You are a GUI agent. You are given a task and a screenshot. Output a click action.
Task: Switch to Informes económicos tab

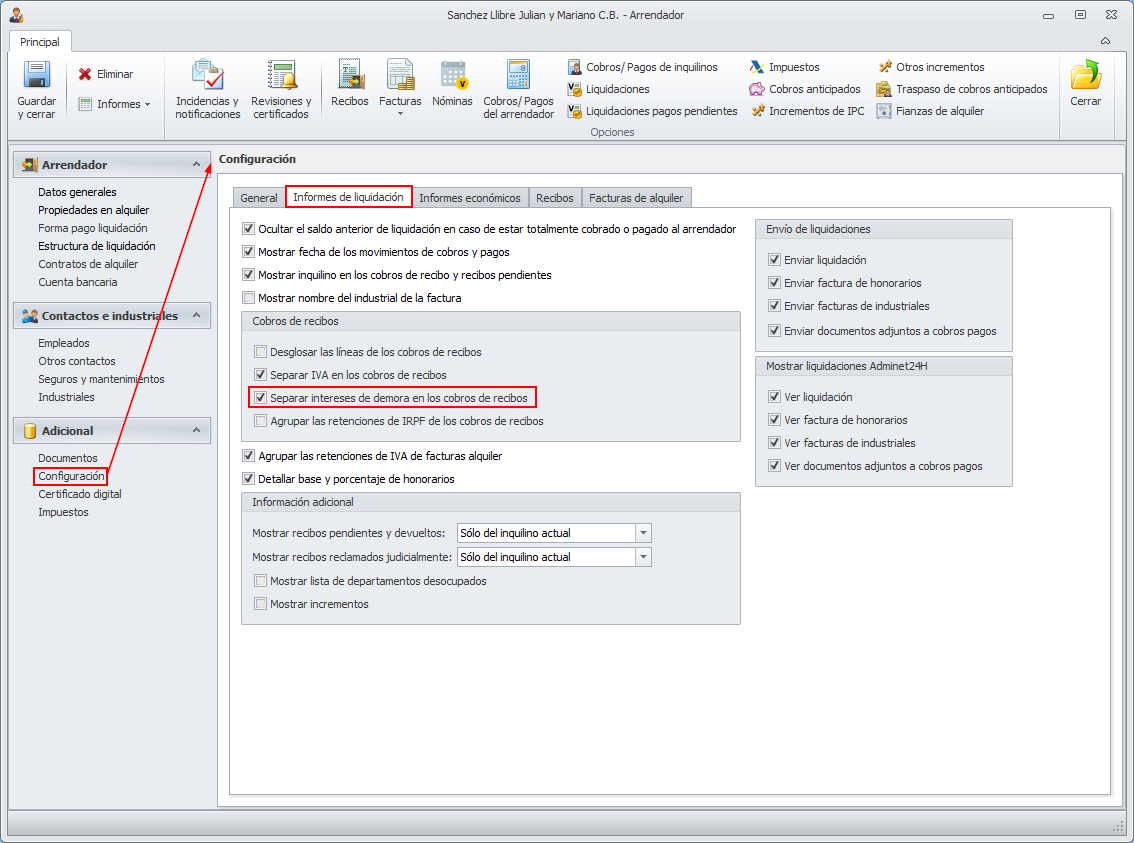pos(470,198)
